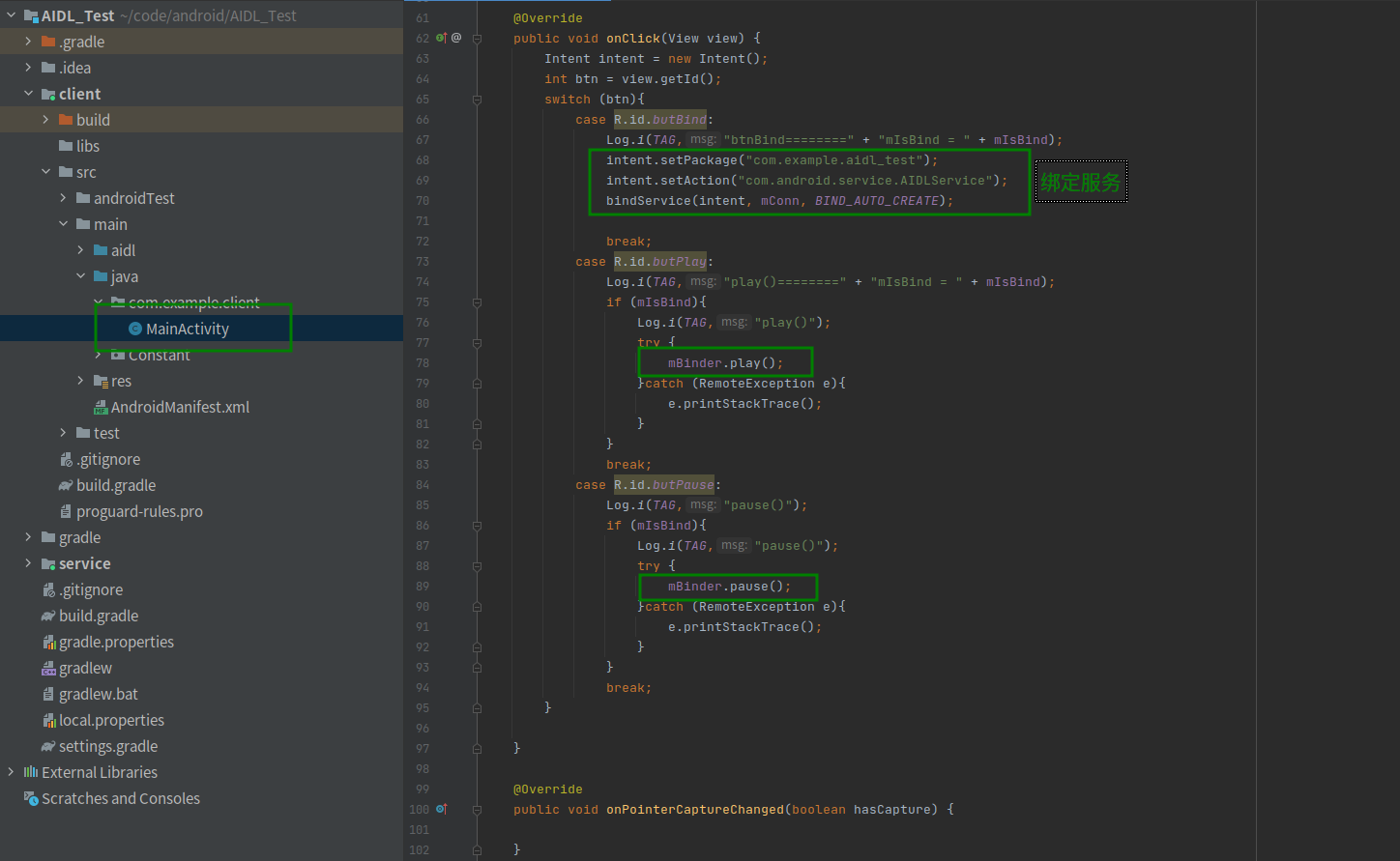Image resolution: width=1400 pixels, height=861 pixels.
Task: Click the settings.gradle elephant icon
Action: pyautogui.click(x=48, y=746)
